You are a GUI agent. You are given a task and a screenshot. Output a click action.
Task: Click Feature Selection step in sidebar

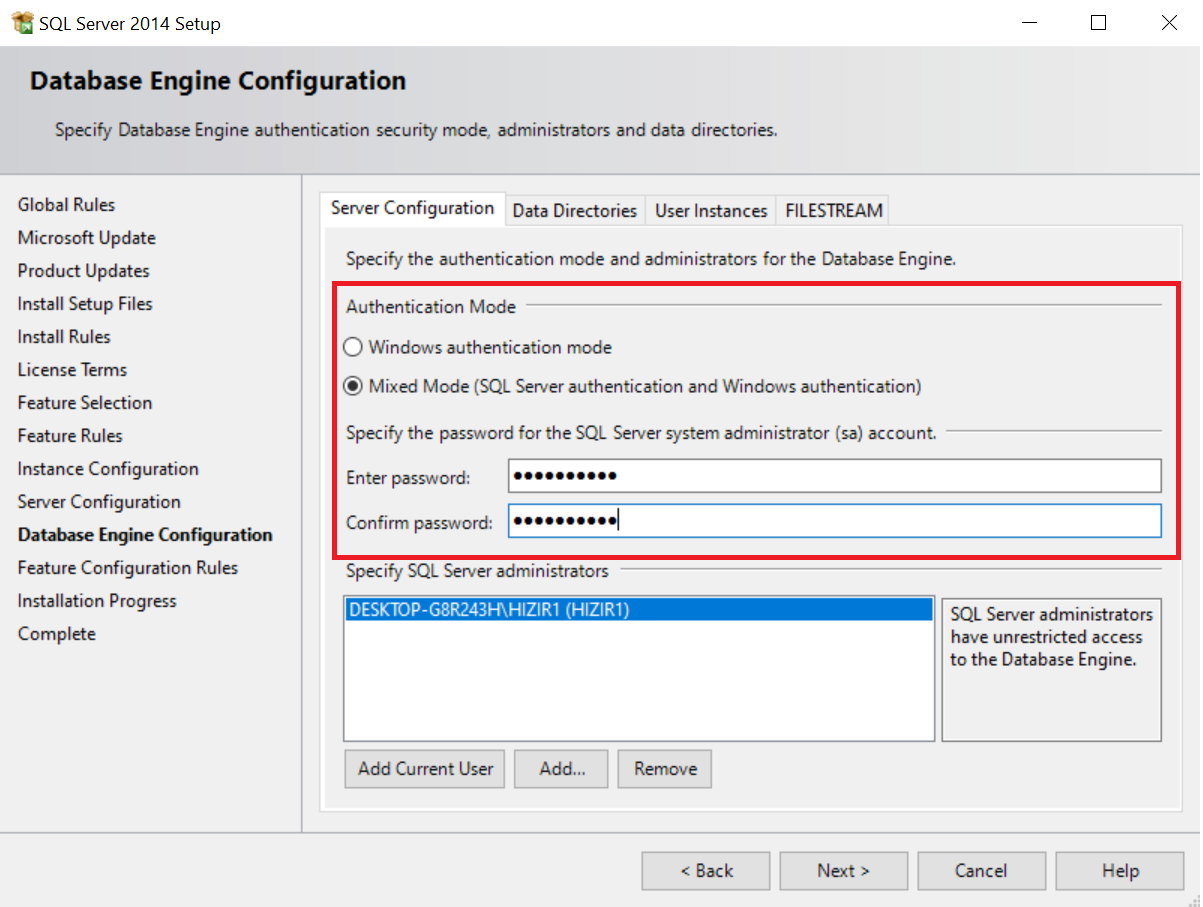pyautogui.click(x=85, y=403)
